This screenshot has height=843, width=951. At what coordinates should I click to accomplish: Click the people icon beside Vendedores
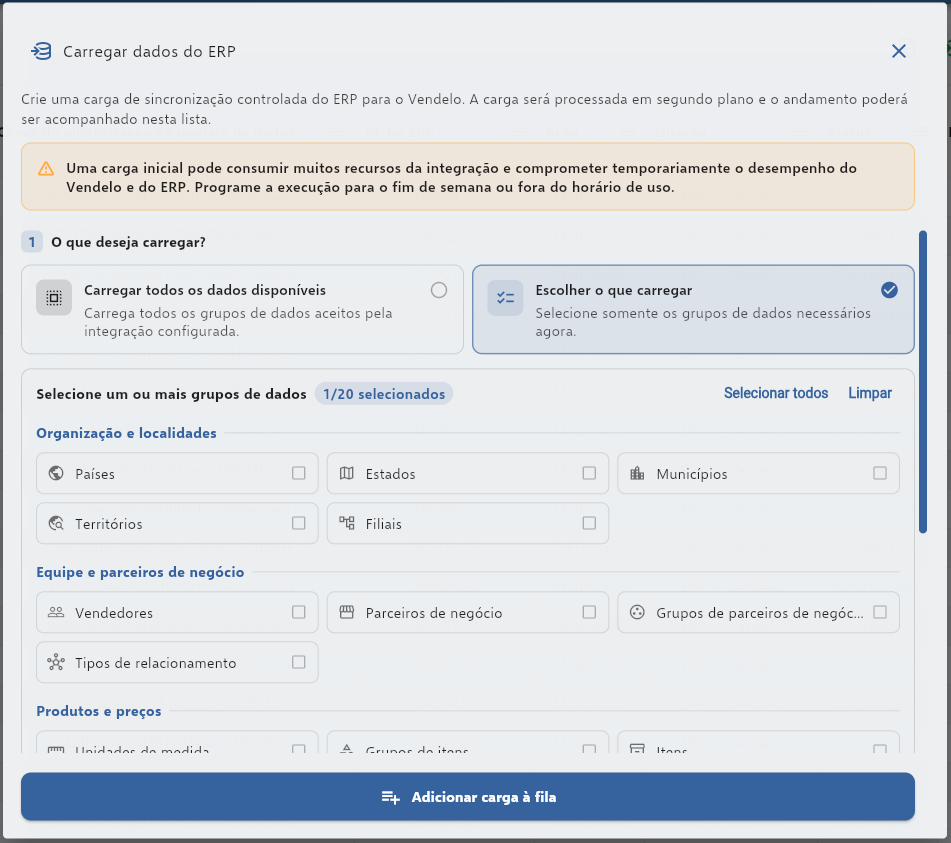point(56,612)
